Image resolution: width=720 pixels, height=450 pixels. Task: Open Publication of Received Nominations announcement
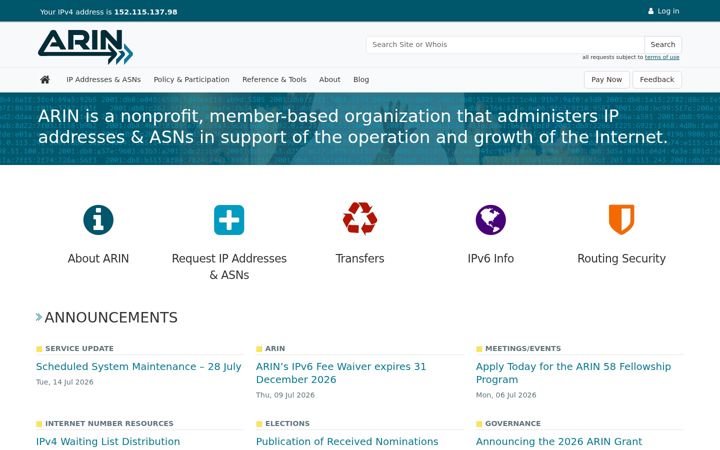click(x=347, y=441)
